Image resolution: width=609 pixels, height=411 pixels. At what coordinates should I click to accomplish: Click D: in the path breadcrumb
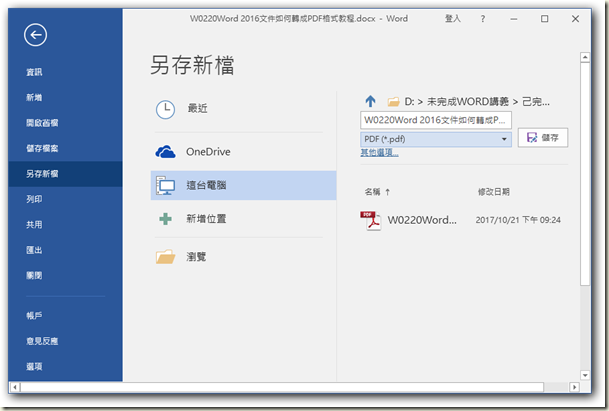coord(409,102)
